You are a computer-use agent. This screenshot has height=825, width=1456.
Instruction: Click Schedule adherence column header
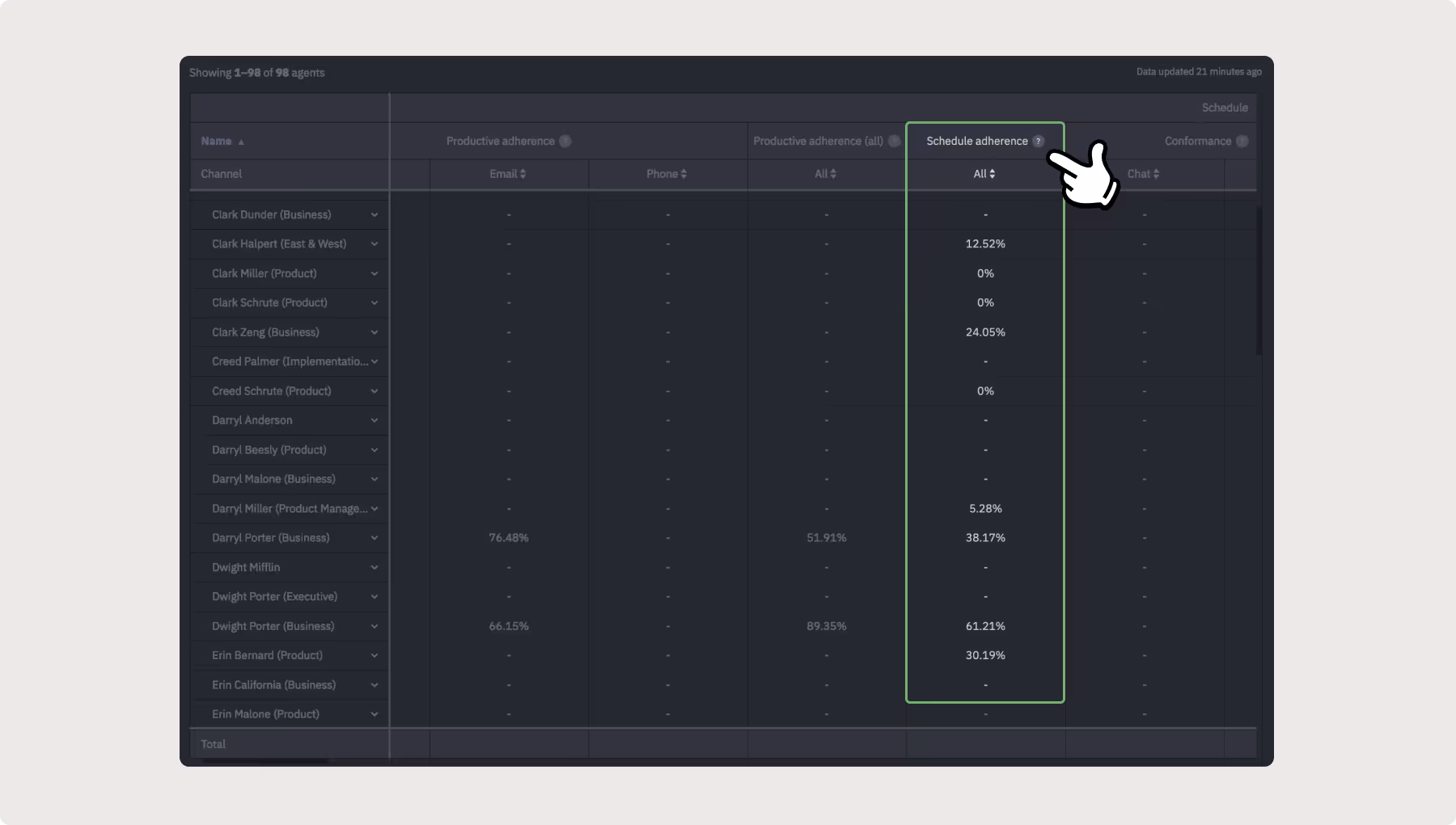pos(977,141)
